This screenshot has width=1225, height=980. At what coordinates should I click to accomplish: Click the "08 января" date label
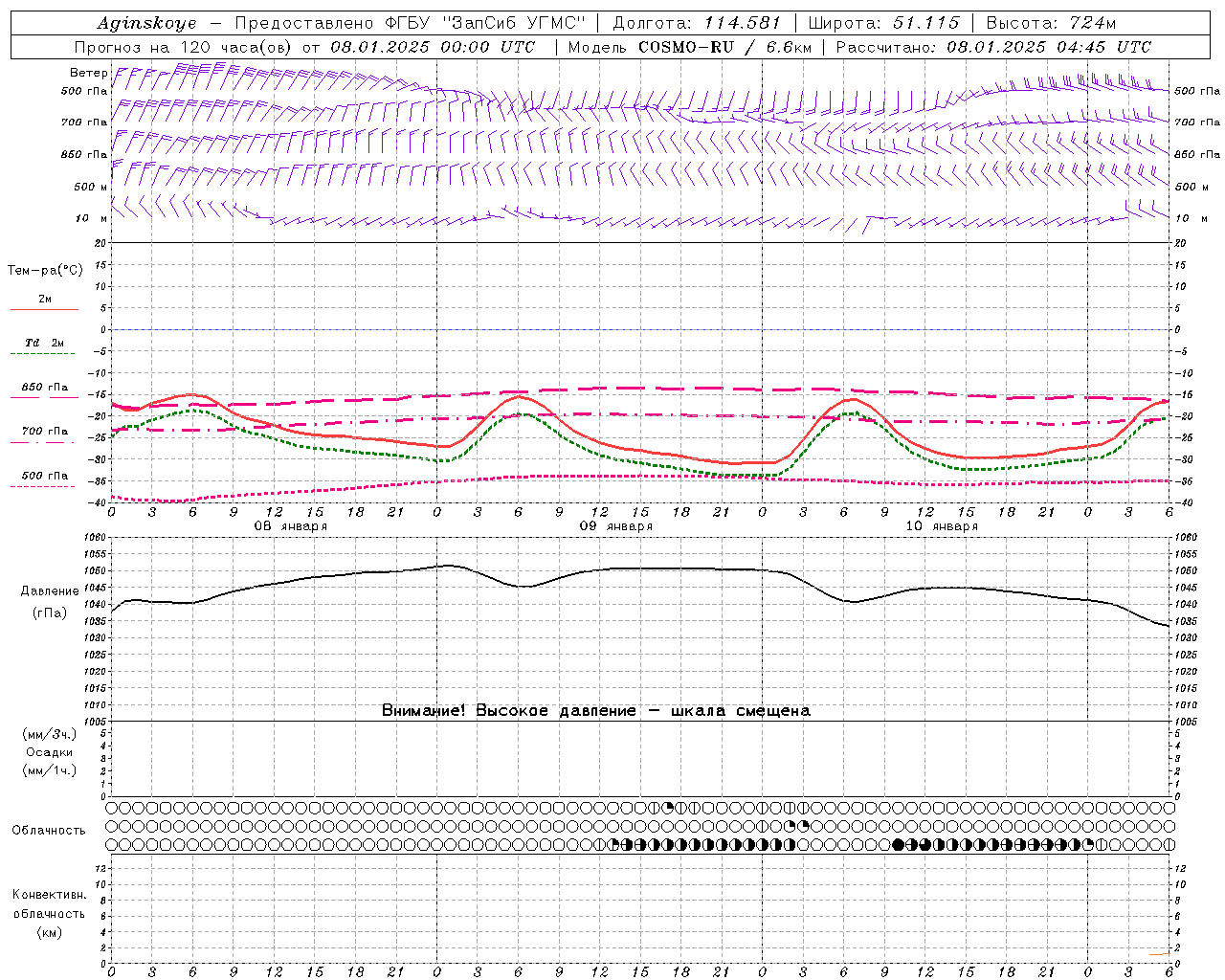point(290,526)
